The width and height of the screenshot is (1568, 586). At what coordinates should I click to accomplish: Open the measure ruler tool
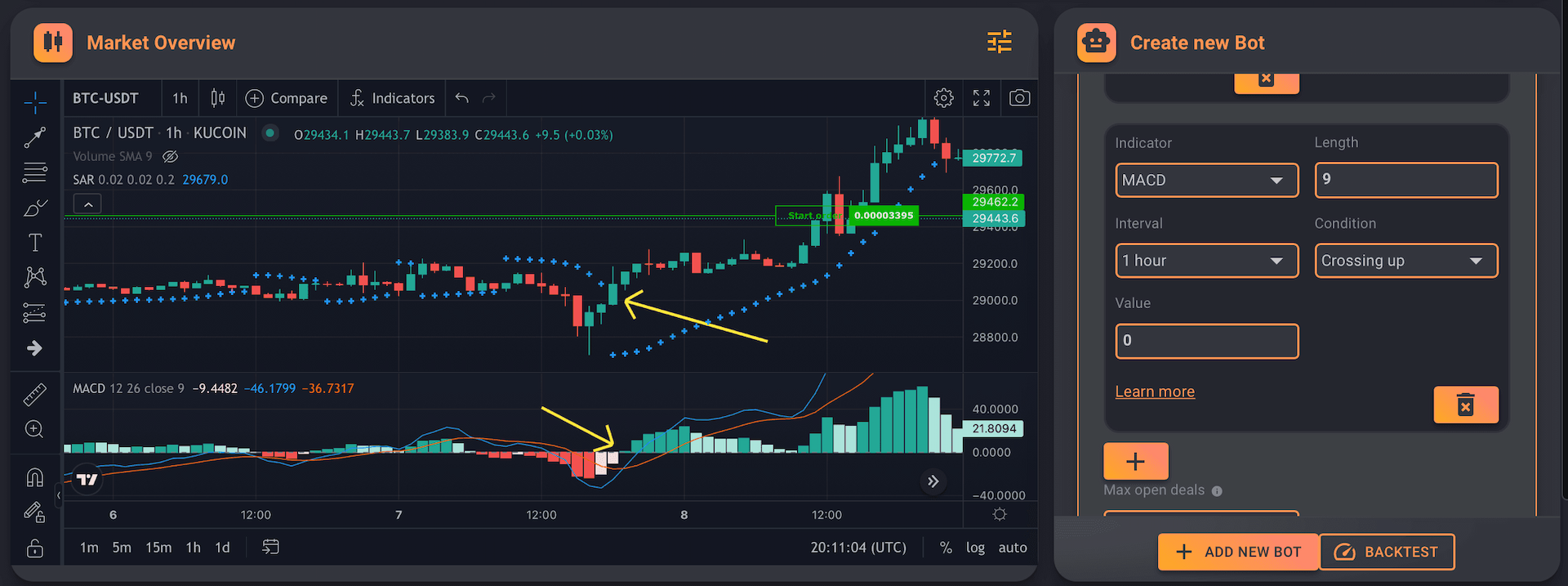click(34, 396)
